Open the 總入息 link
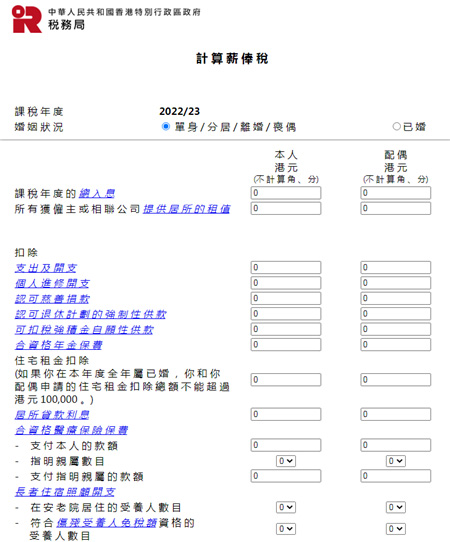The image size is (450, 542). coord(97,193)
